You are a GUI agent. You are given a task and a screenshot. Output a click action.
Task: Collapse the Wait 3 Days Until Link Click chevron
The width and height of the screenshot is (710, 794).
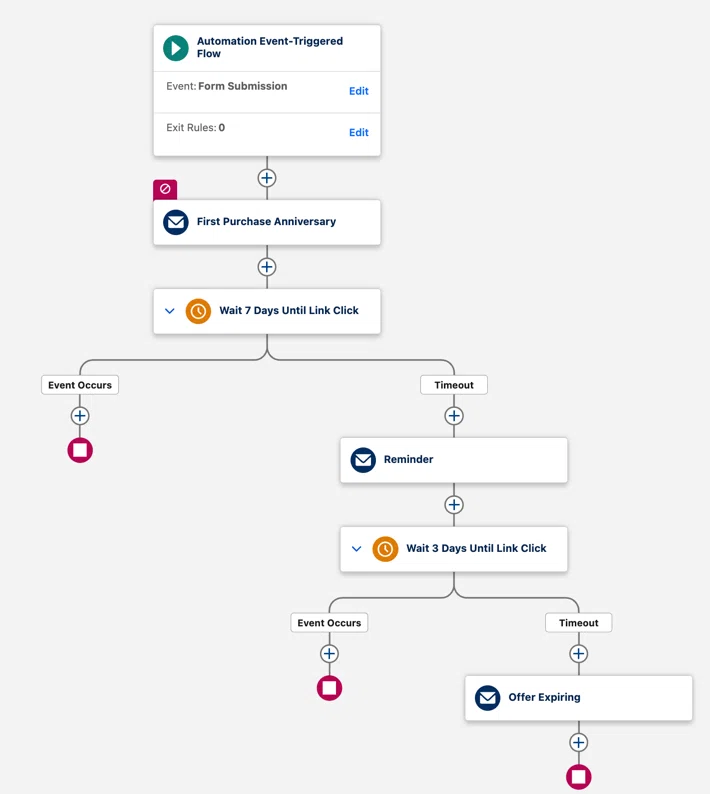(357, 549)
